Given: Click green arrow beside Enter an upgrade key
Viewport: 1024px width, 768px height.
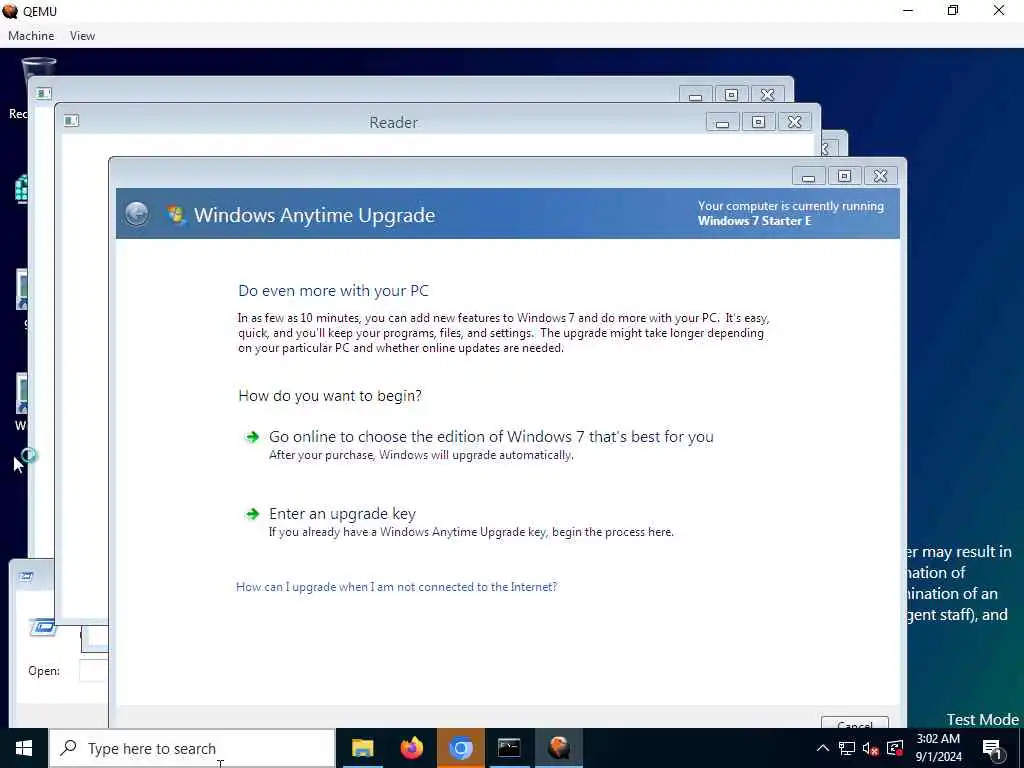Looking at the screenshot, I should pos(252,515).
